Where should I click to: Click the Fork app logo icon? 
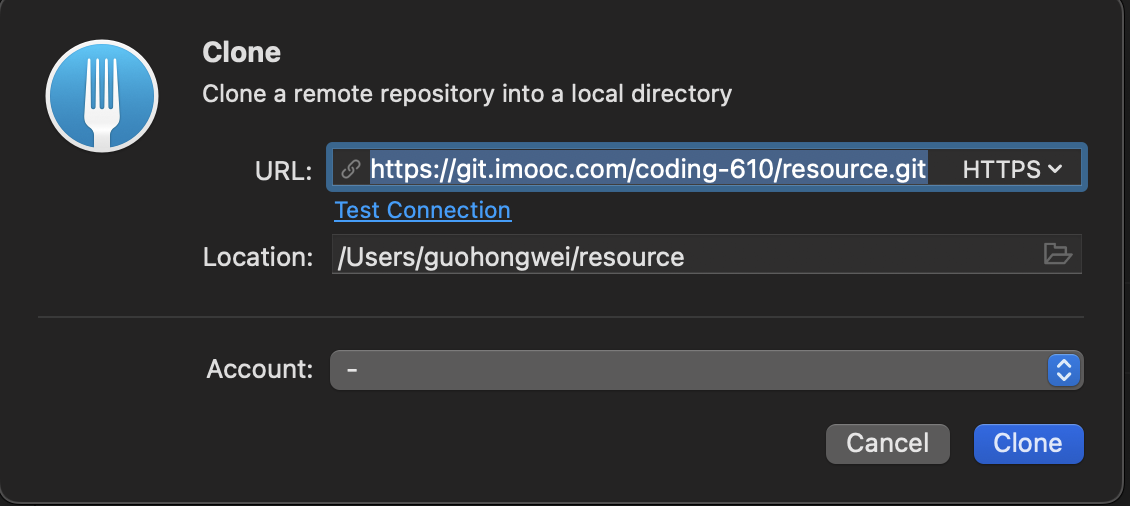pos(102,96)
